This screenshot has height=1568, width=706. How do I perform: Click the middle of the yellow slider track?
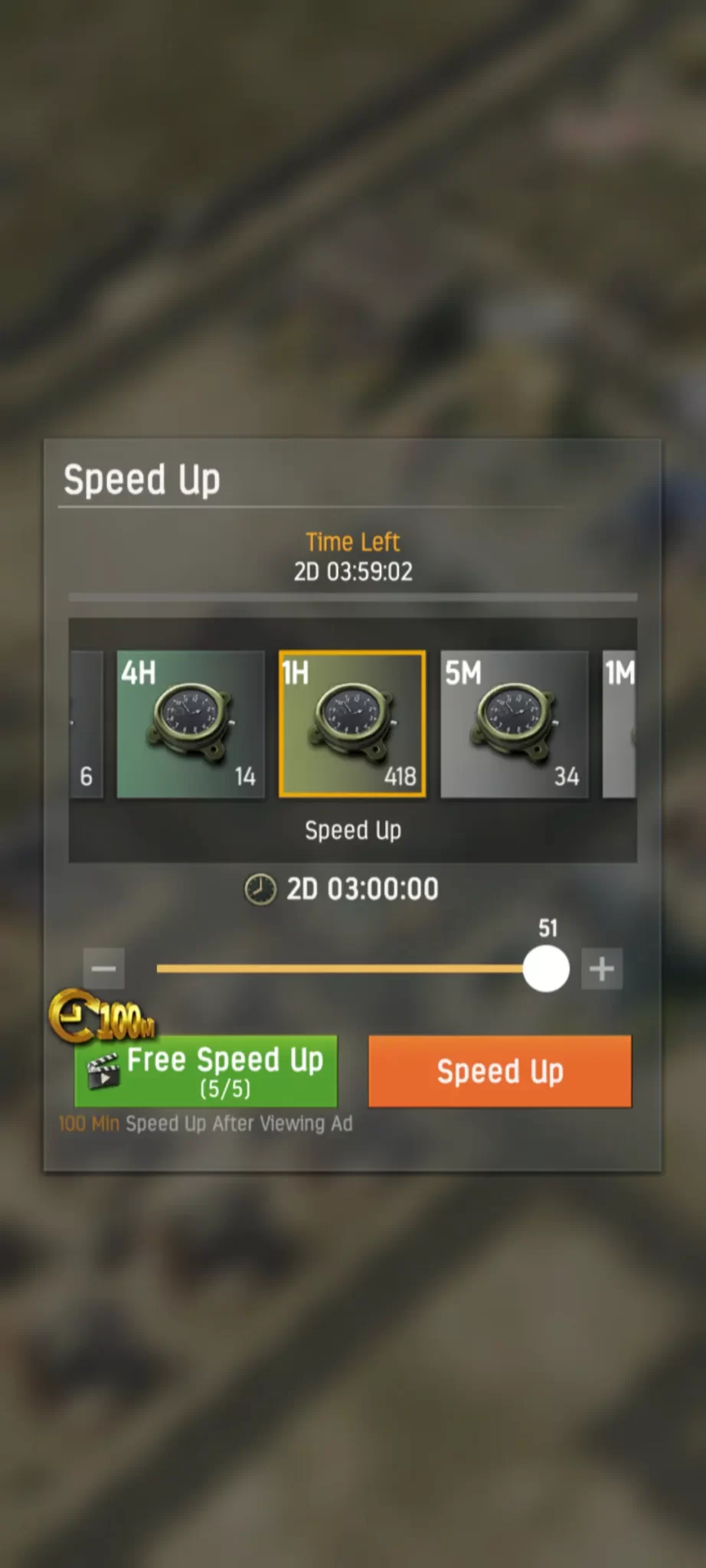click(341, 969)
